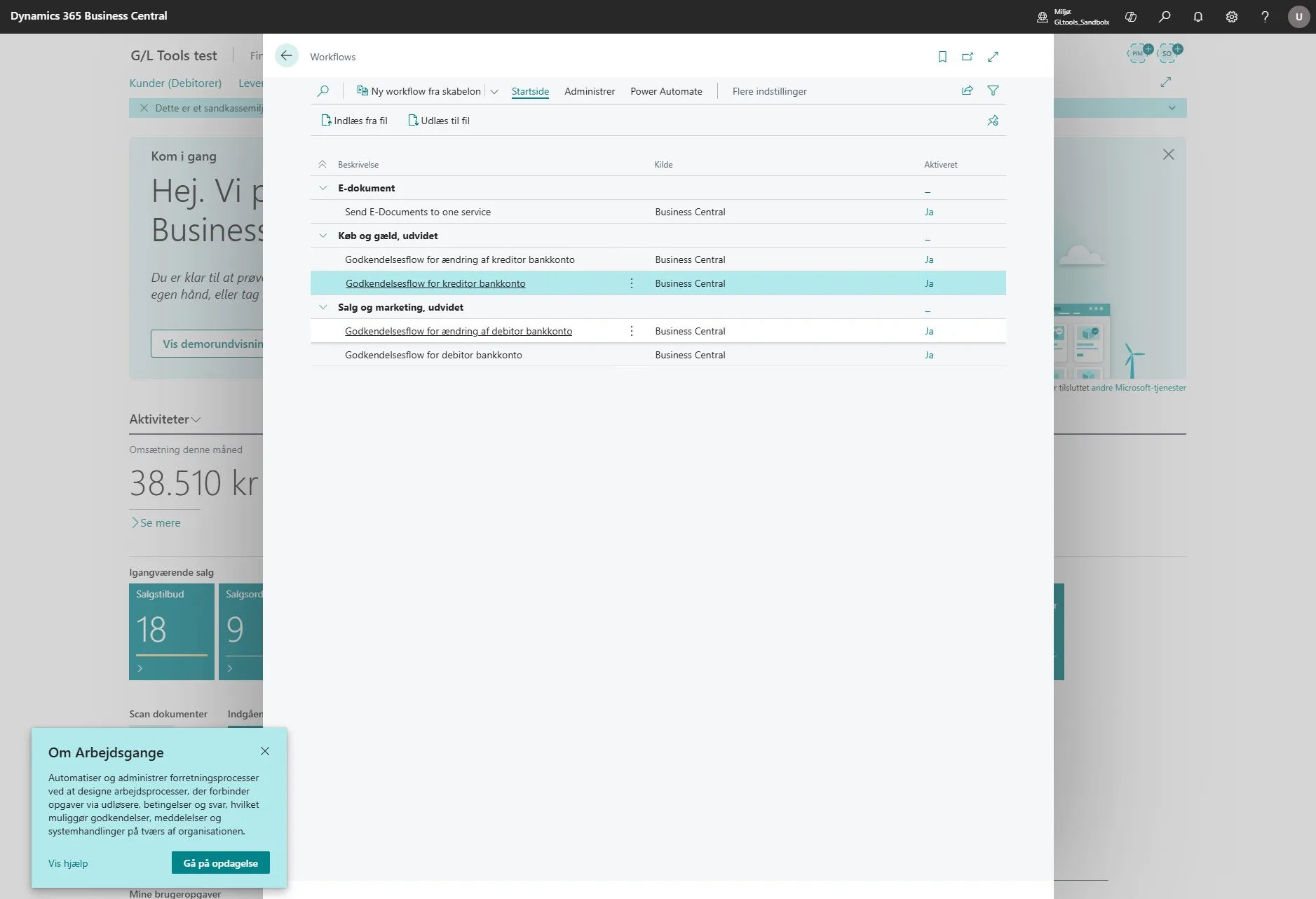This screenshot has height=899, width=1316.
Task: Open the Salgstilbud tile showing 18
Action: (172, 632)
